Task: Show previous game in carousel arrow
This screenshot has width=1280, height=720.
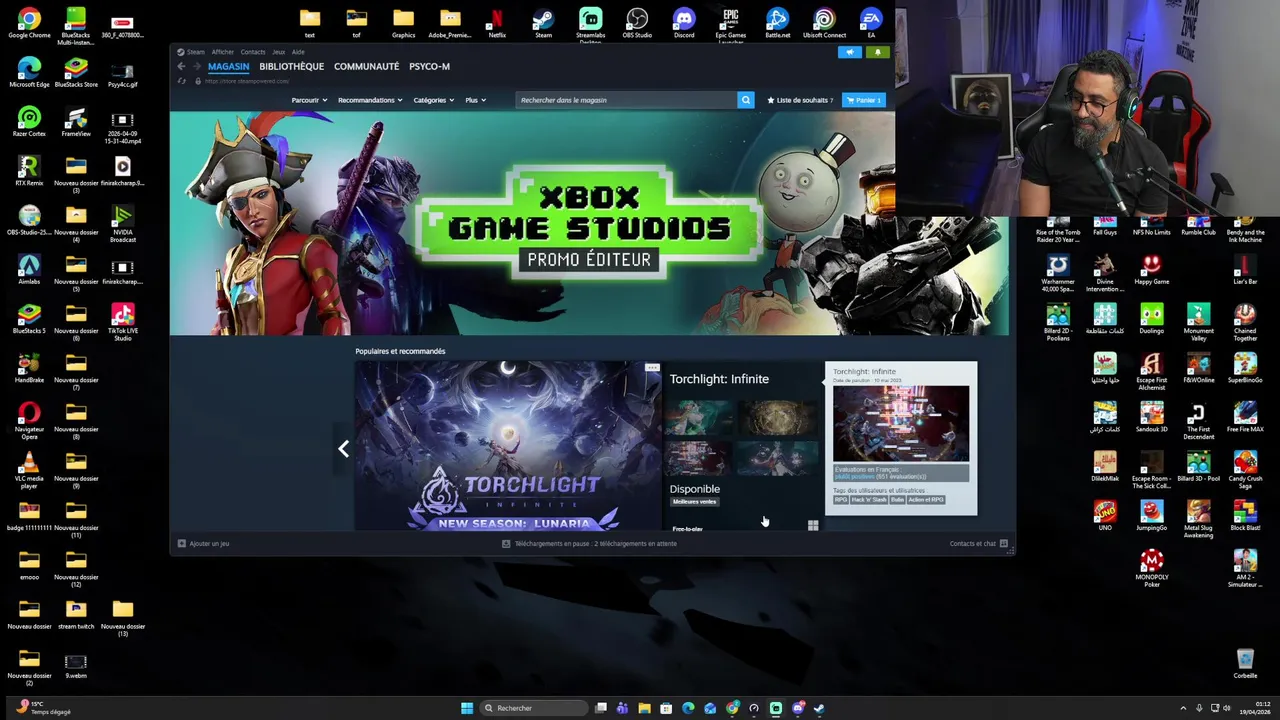Action: 343,449
